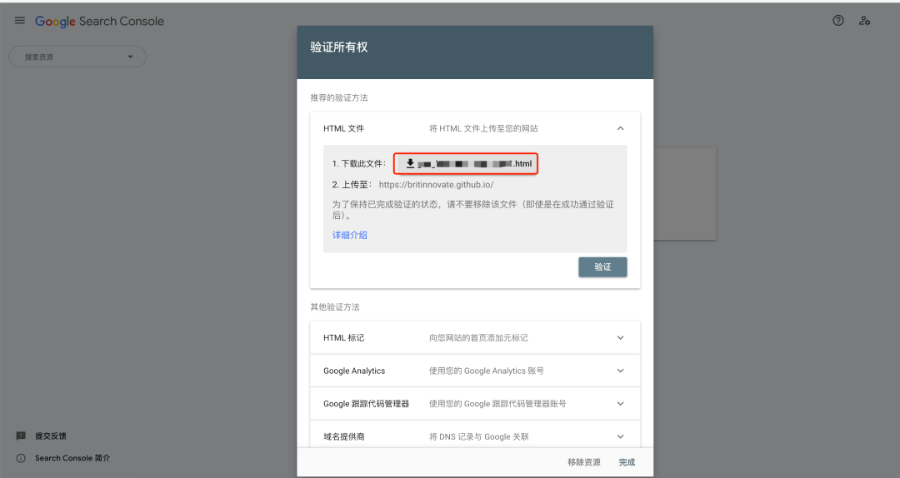Click 将 DNS 记录与 Google 关联 description
The width and height of the screenshot is (900, 478).
click(479, 437)
